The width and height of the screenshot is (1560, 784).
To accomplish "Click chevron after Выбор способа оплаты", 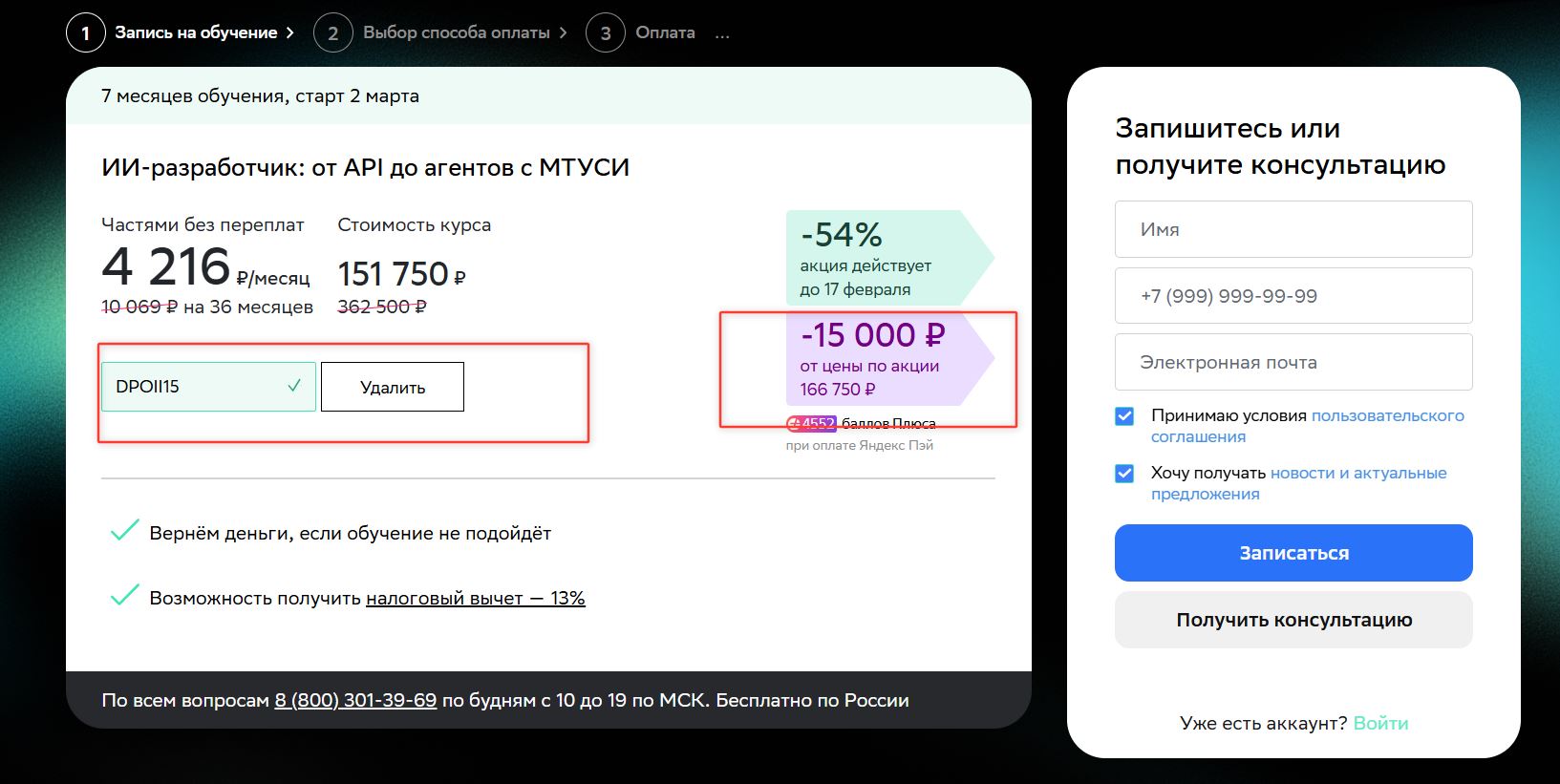I will (564, 33).
